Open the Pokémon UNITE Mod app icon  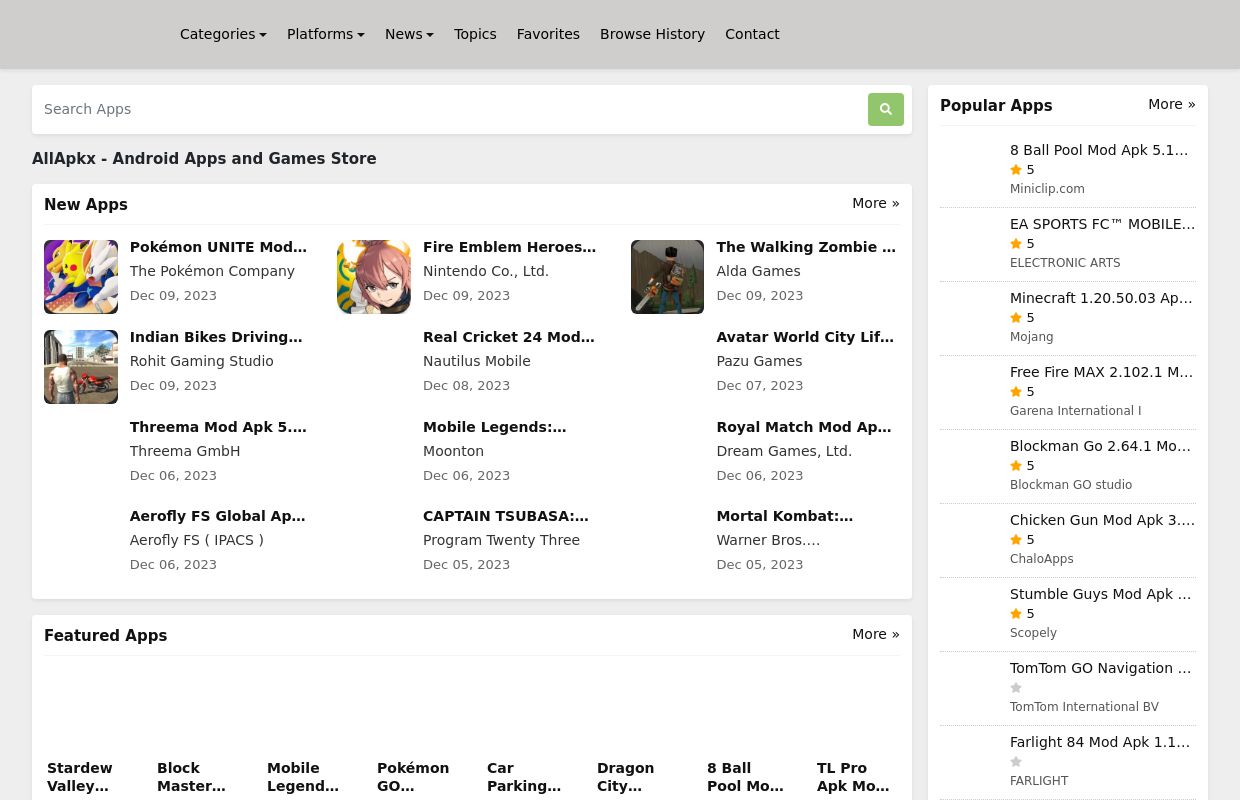(x=81, y=277)
